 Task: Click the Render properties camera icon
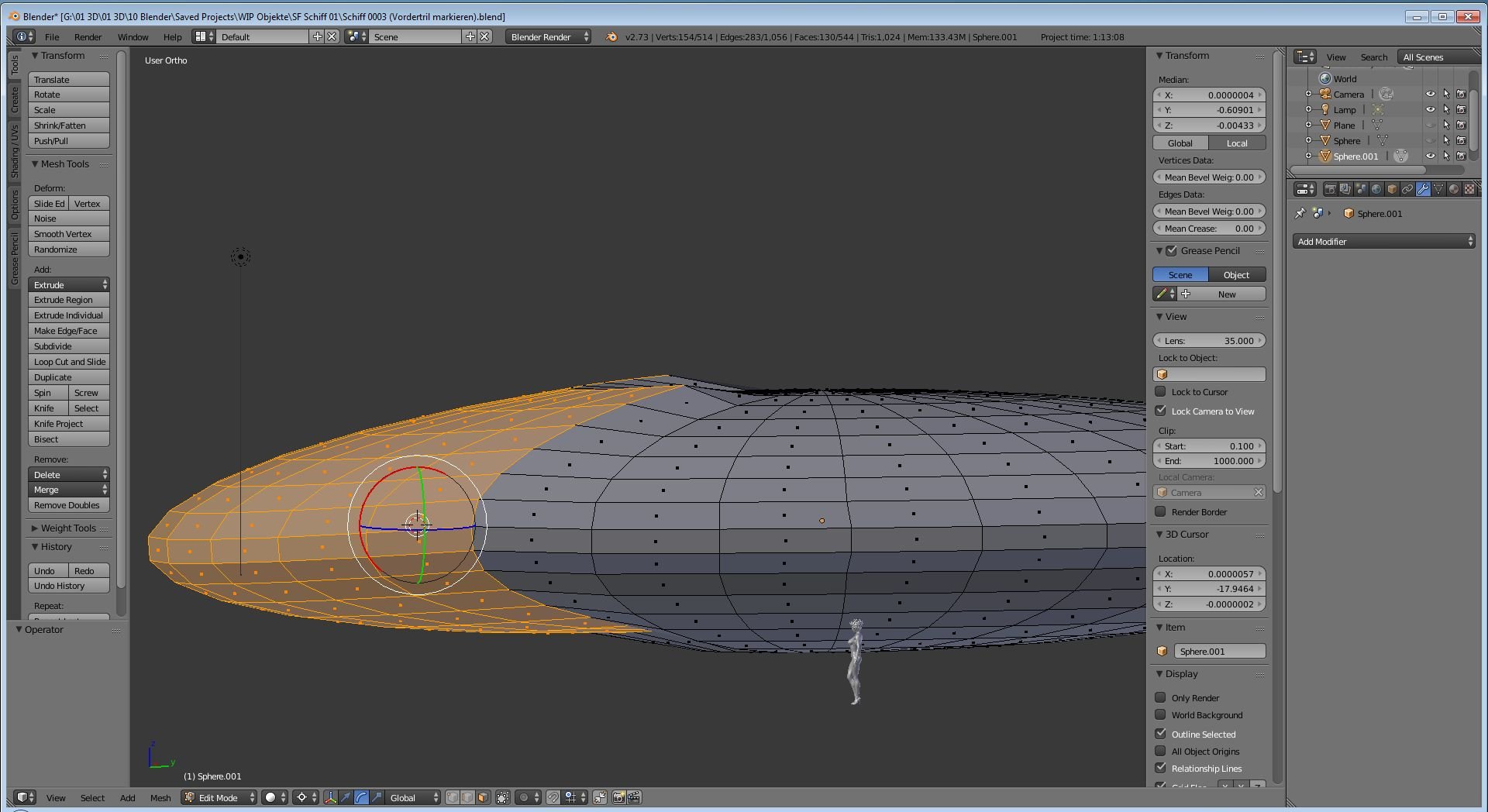[1330, 189]
